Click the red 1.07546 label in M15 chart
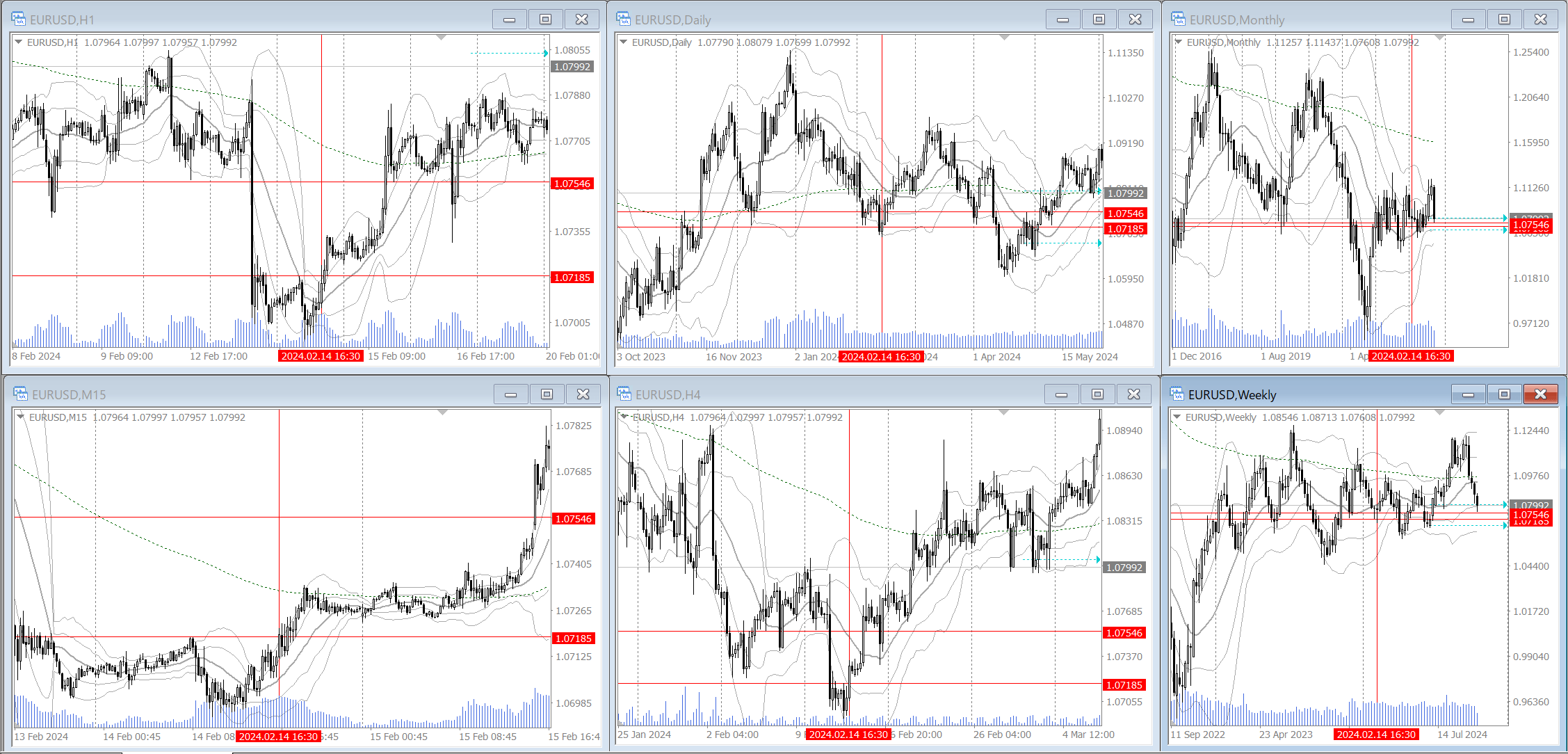Image resolution: width=1568 pixels, height=754 pixels. (574, 519)
